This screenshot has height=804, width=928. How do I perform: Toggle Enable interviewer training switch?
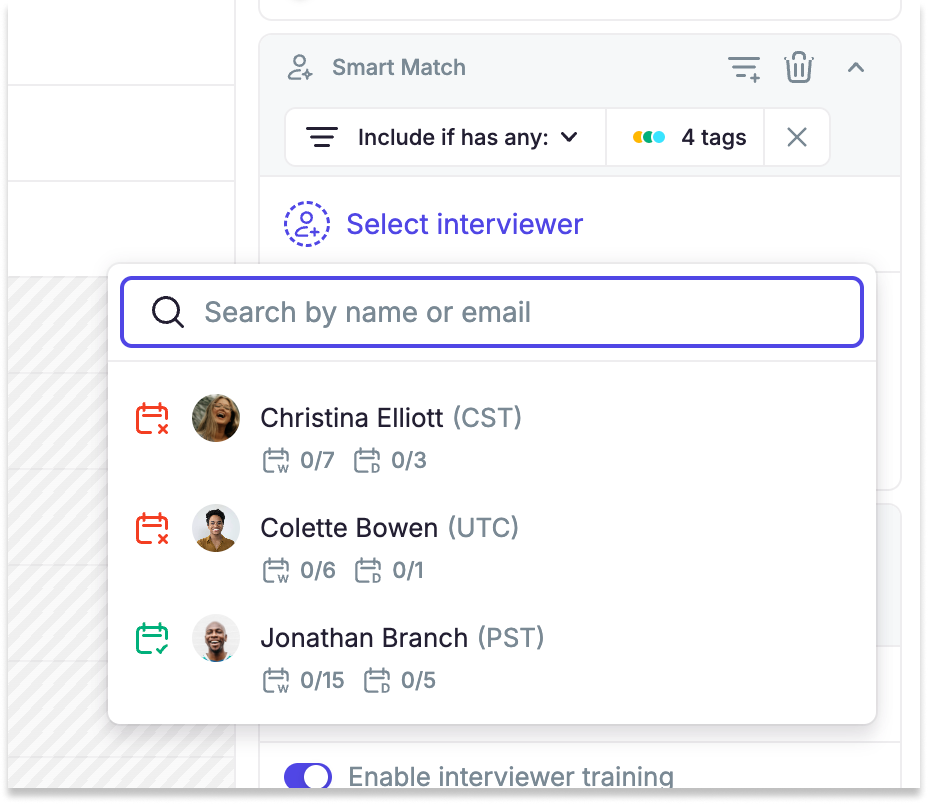point(308,776)
